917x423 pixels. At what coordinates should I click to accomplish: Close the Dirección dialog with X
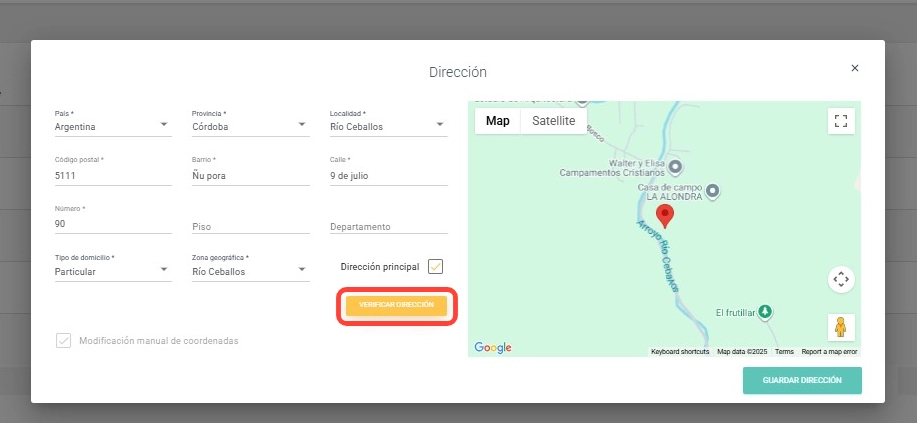854,68
